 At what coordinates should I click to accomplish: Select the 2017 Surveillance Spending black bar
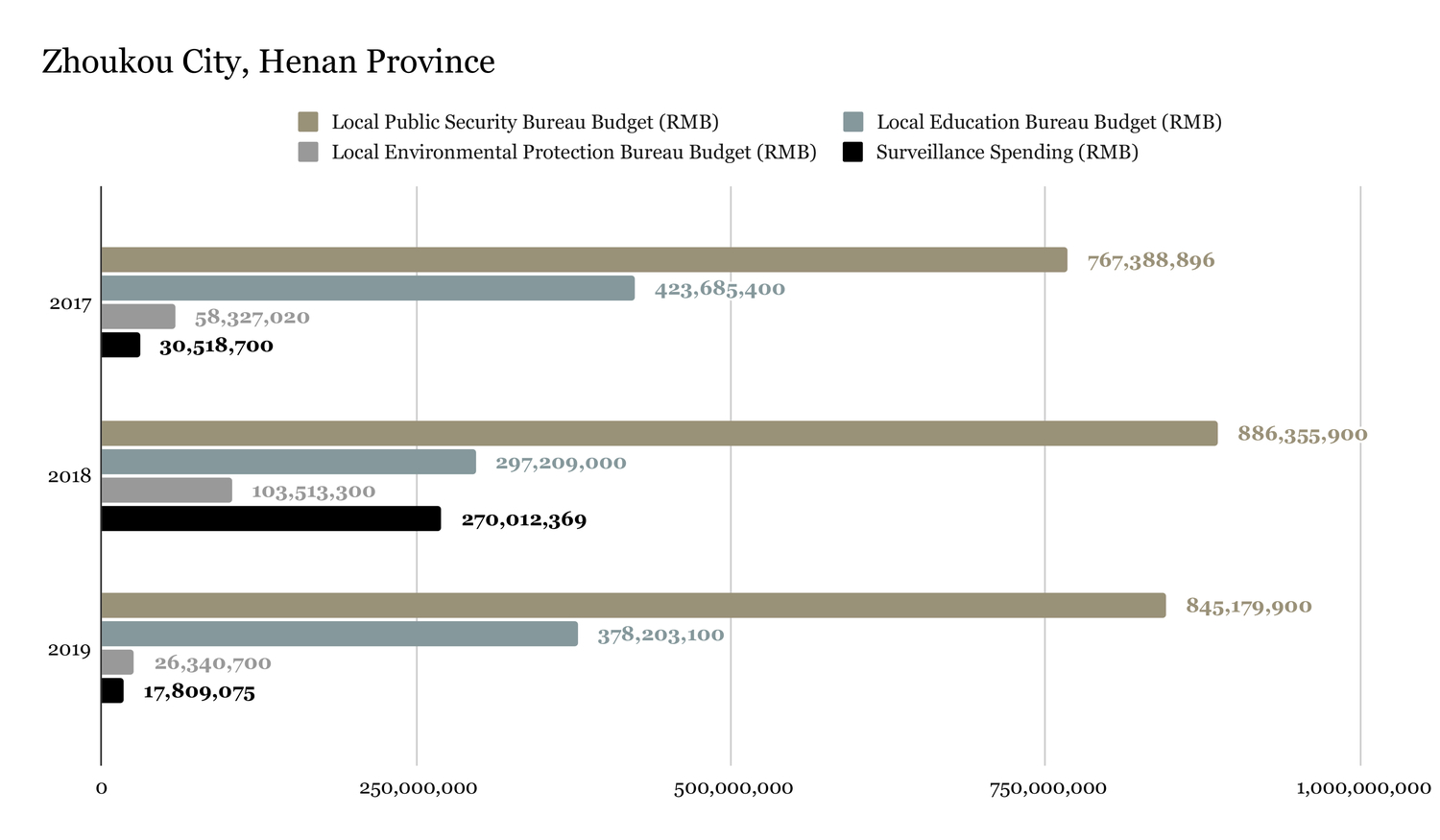point(121,346)
